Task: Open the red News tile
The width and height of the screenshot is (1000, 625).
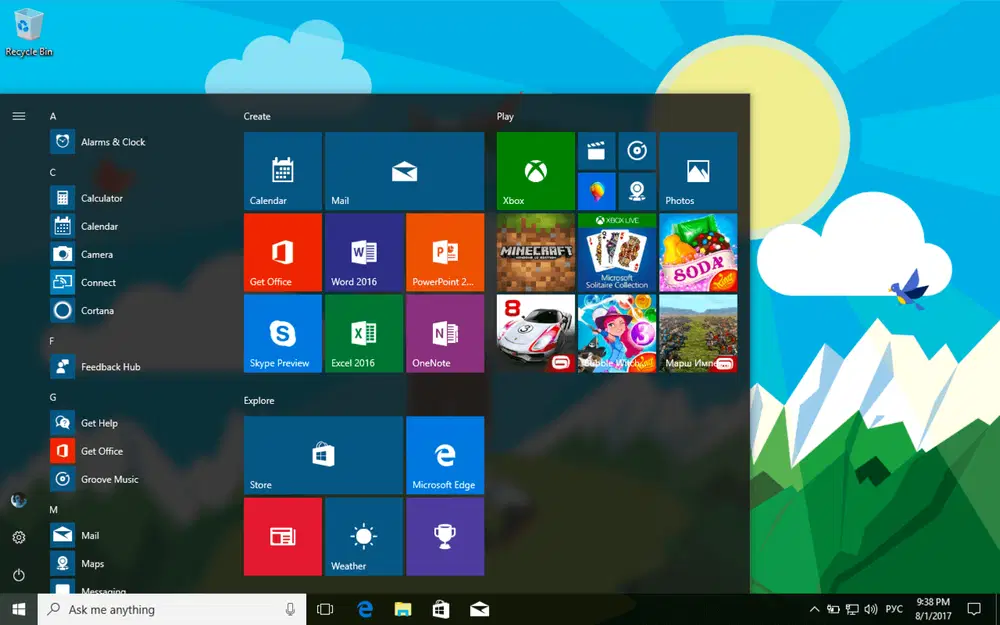Action: [x=283, y=536]
